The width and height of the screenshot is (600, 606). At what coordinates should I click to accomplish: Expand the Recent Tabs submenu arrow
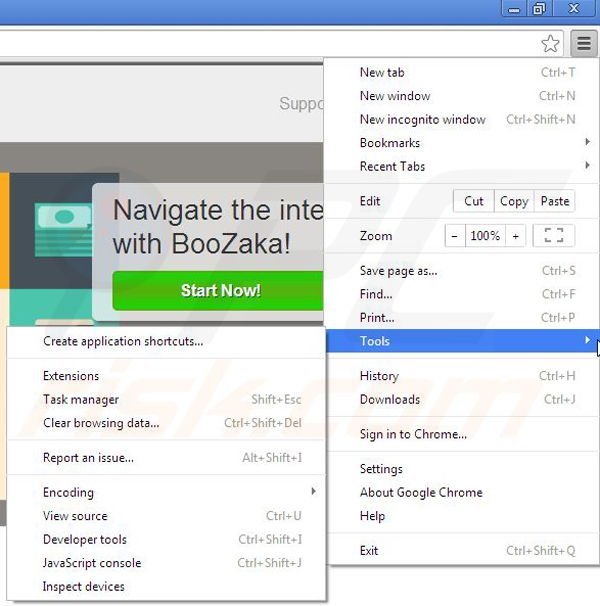click(x=587, y=165)
